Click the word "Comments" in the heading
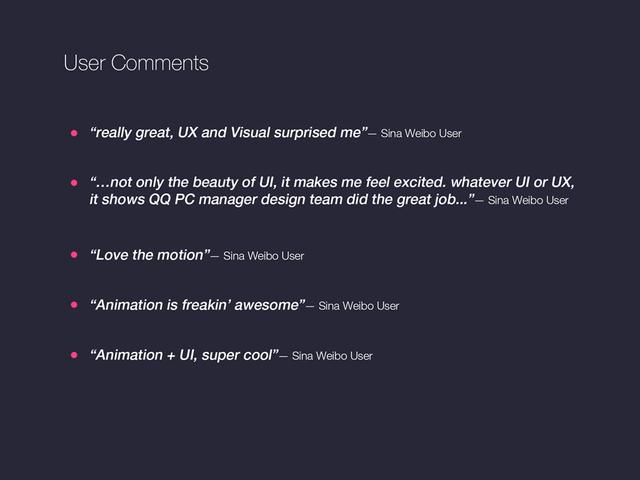 (160, 63)
